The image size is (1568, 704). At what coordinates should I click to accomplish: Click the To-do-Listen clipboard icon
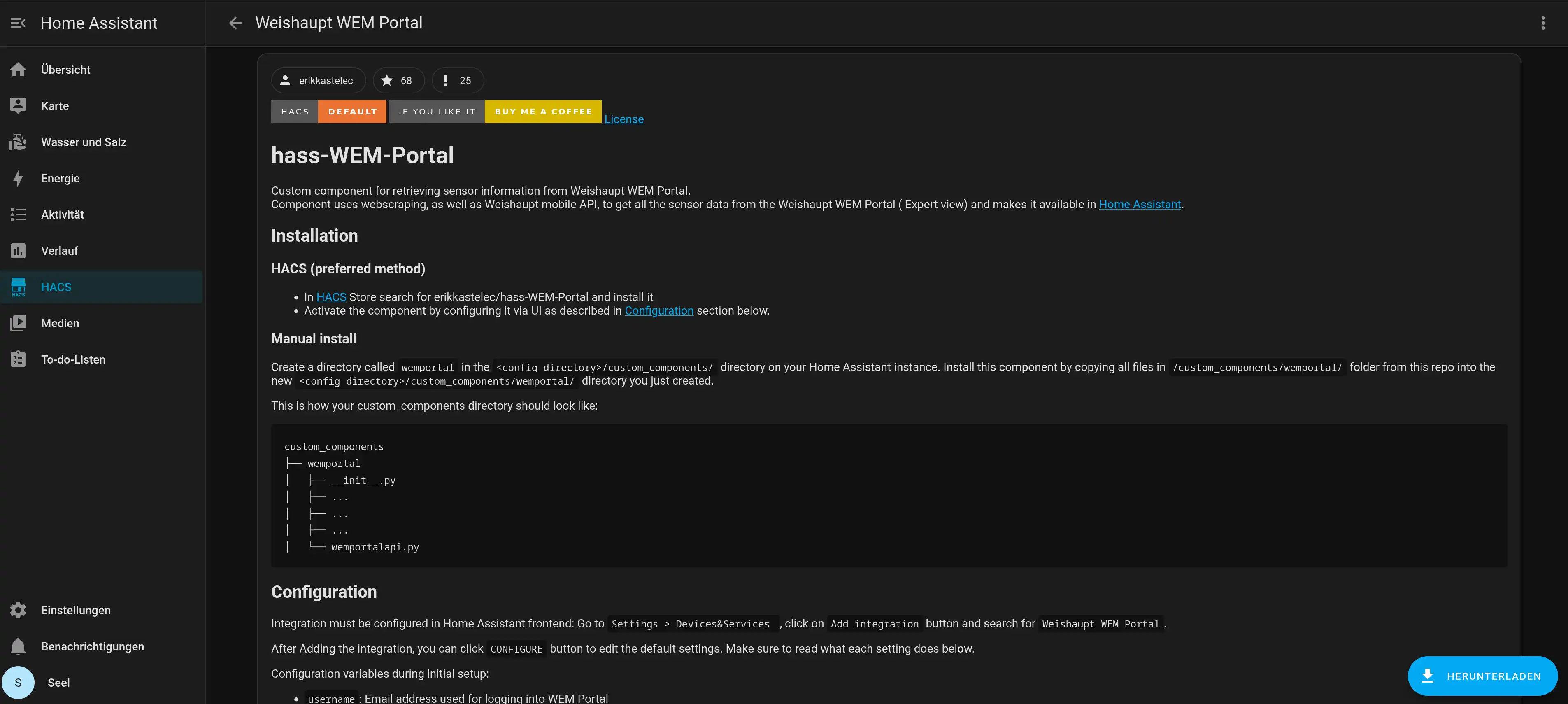click(x=18, y=359)
